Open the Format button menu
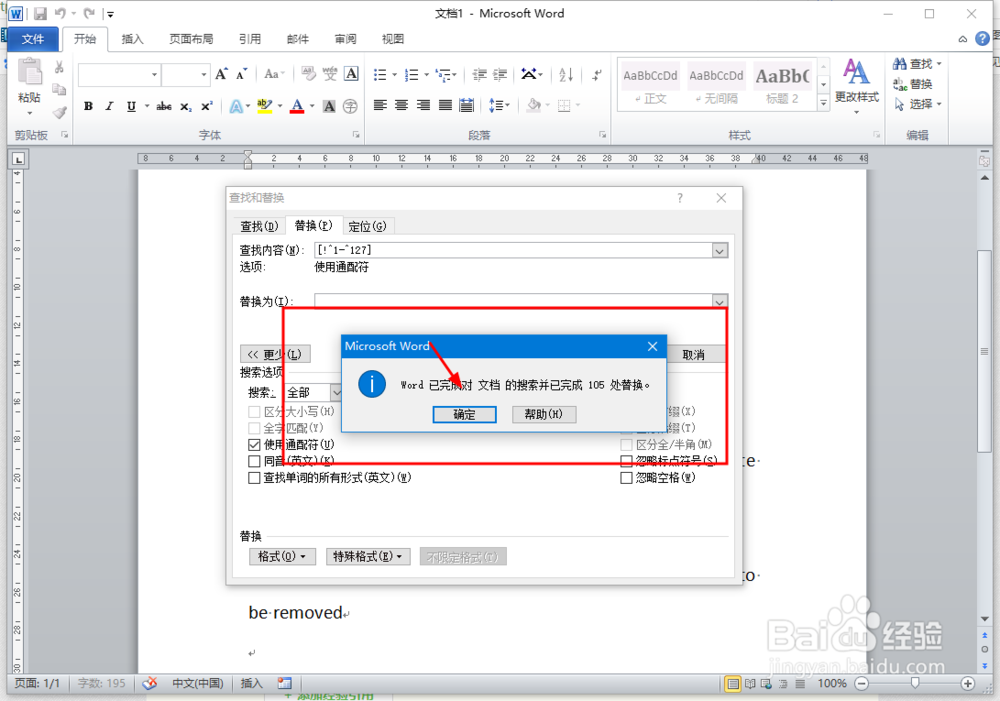Image resolution: width=1000 pixels, height=701 pixels. [x=282, y=557]
